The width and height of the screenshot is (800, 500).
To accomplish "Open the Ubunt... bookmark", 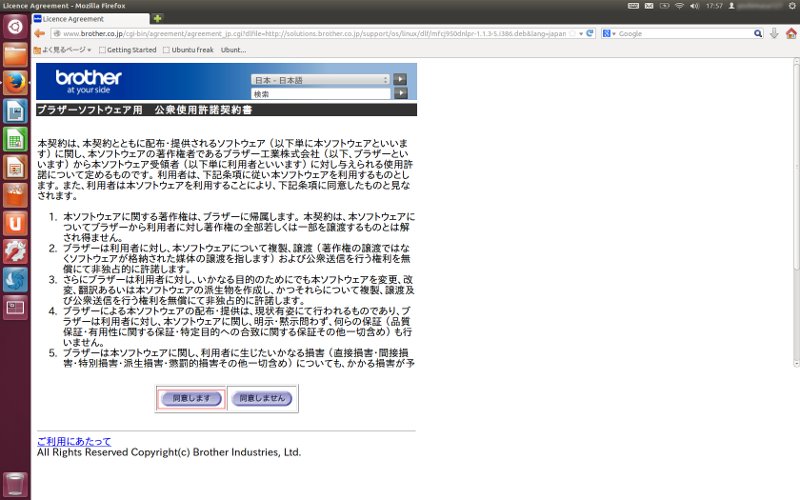I will pos(233,50).
